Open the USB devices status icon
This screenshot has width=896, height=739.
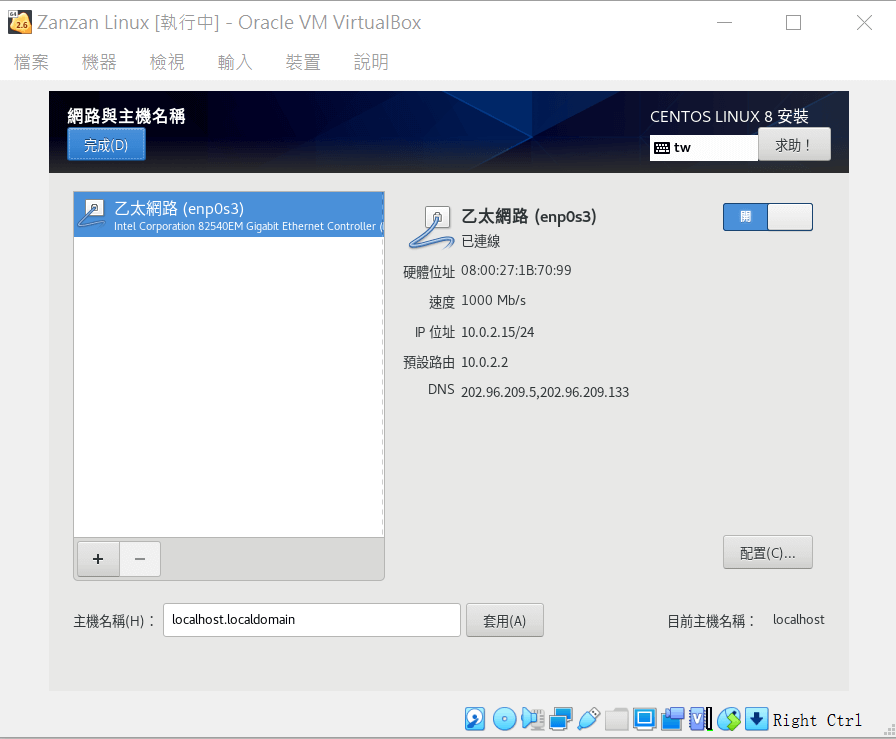pos(589,719)
